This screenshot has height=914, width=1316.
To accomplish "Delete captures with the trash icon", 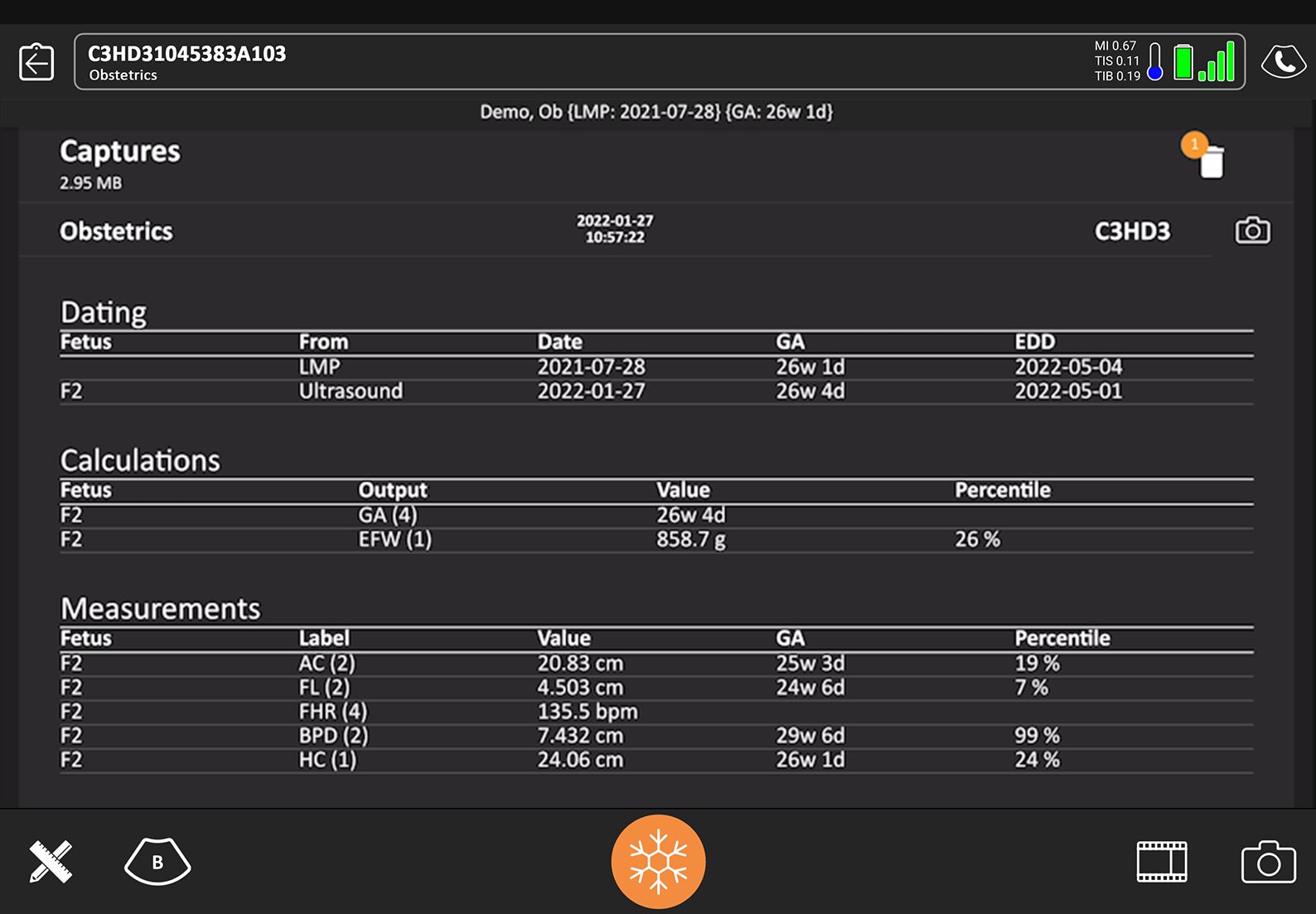I will (x=1211, y=161).
